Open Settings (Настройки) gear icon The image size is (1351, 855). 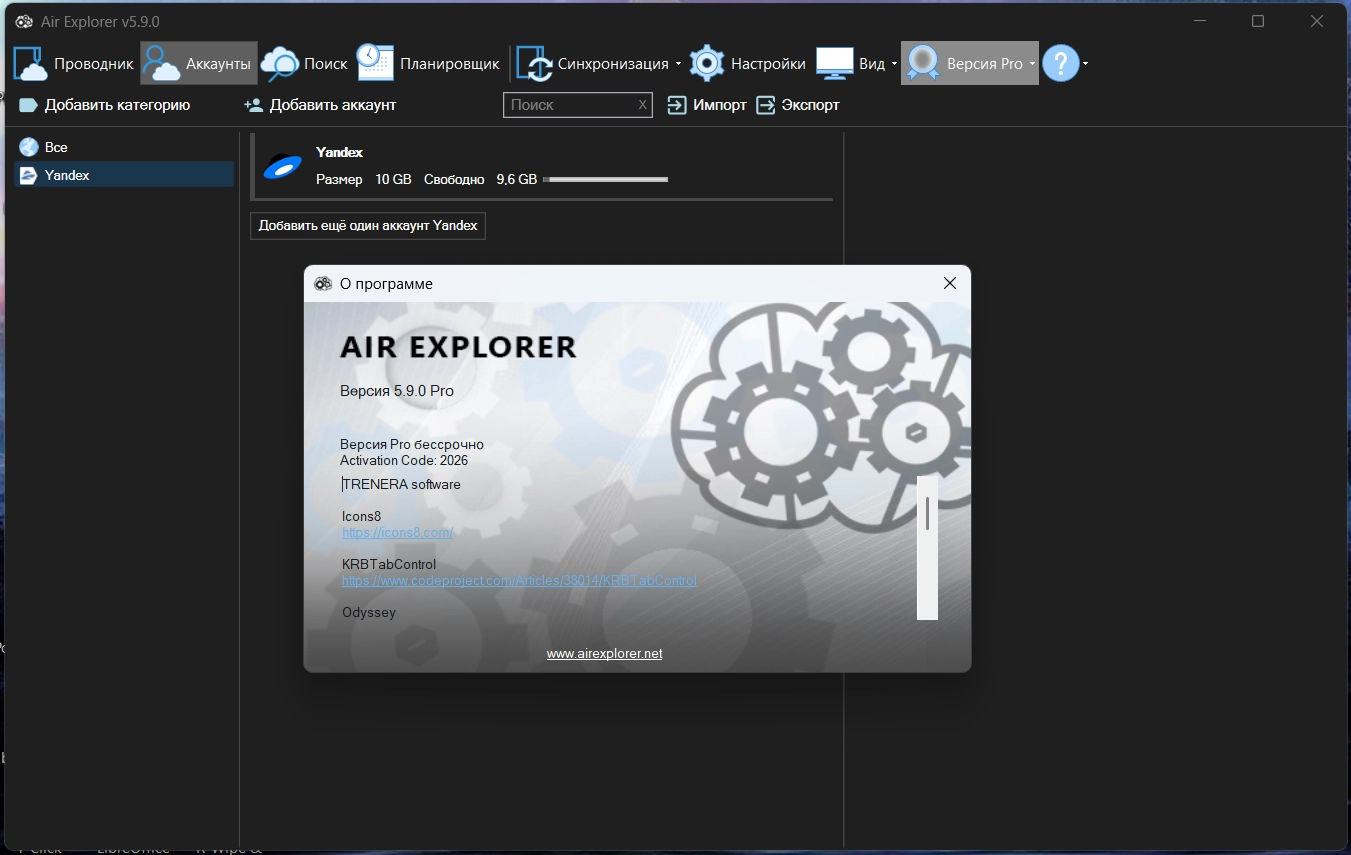click(x=707, y=64)
